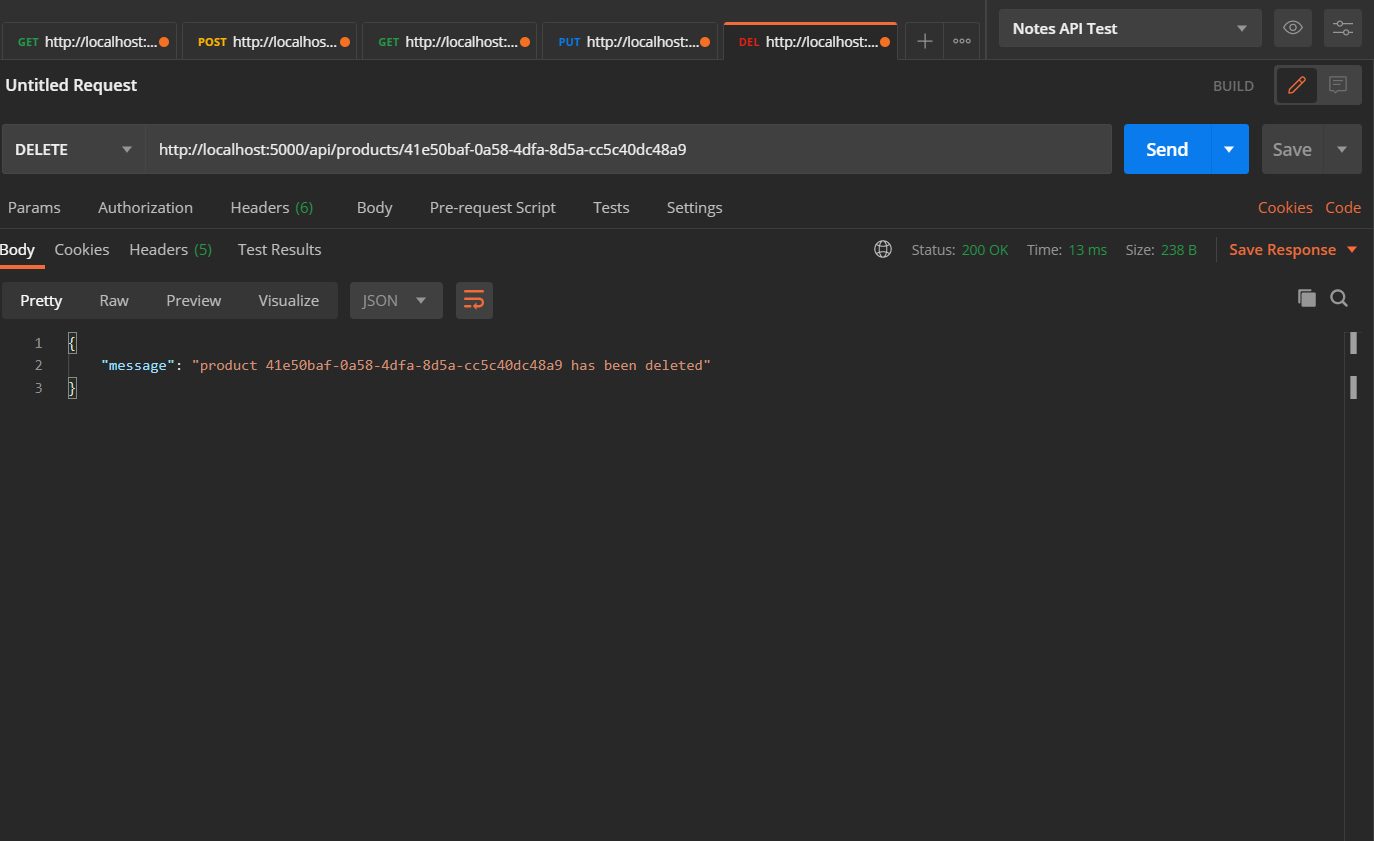
Task: Open the Params tab
Action: coord(34,208)
